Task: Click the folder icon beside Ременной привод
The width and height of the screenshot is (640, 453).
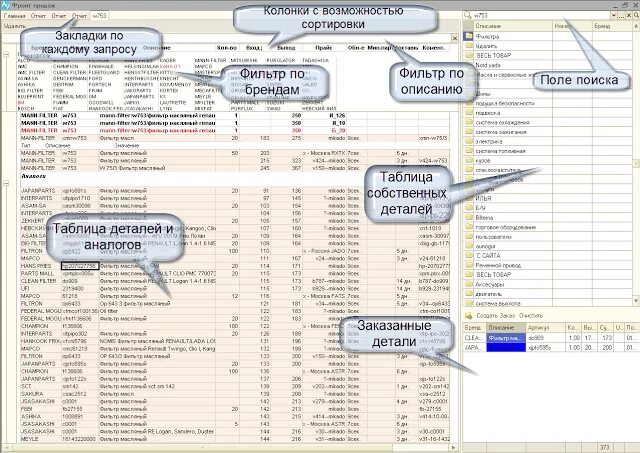Action: point(469,265)
